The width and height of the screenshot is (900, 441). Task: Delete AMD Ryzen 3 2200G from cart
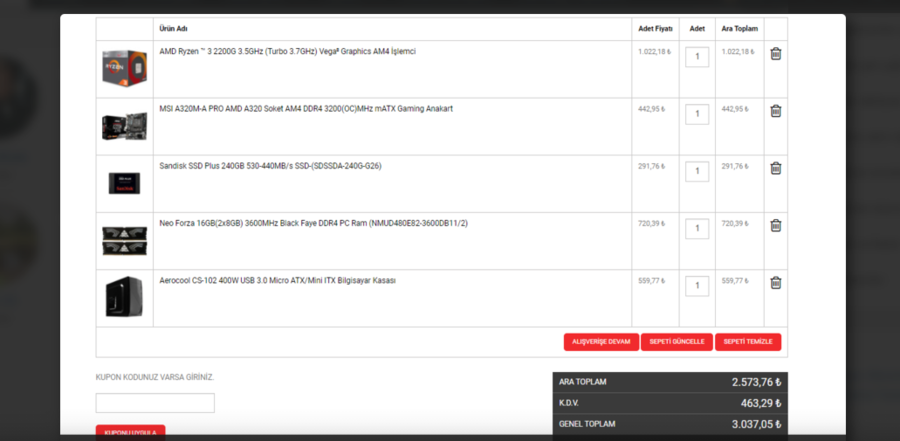(x=775, y=54)
